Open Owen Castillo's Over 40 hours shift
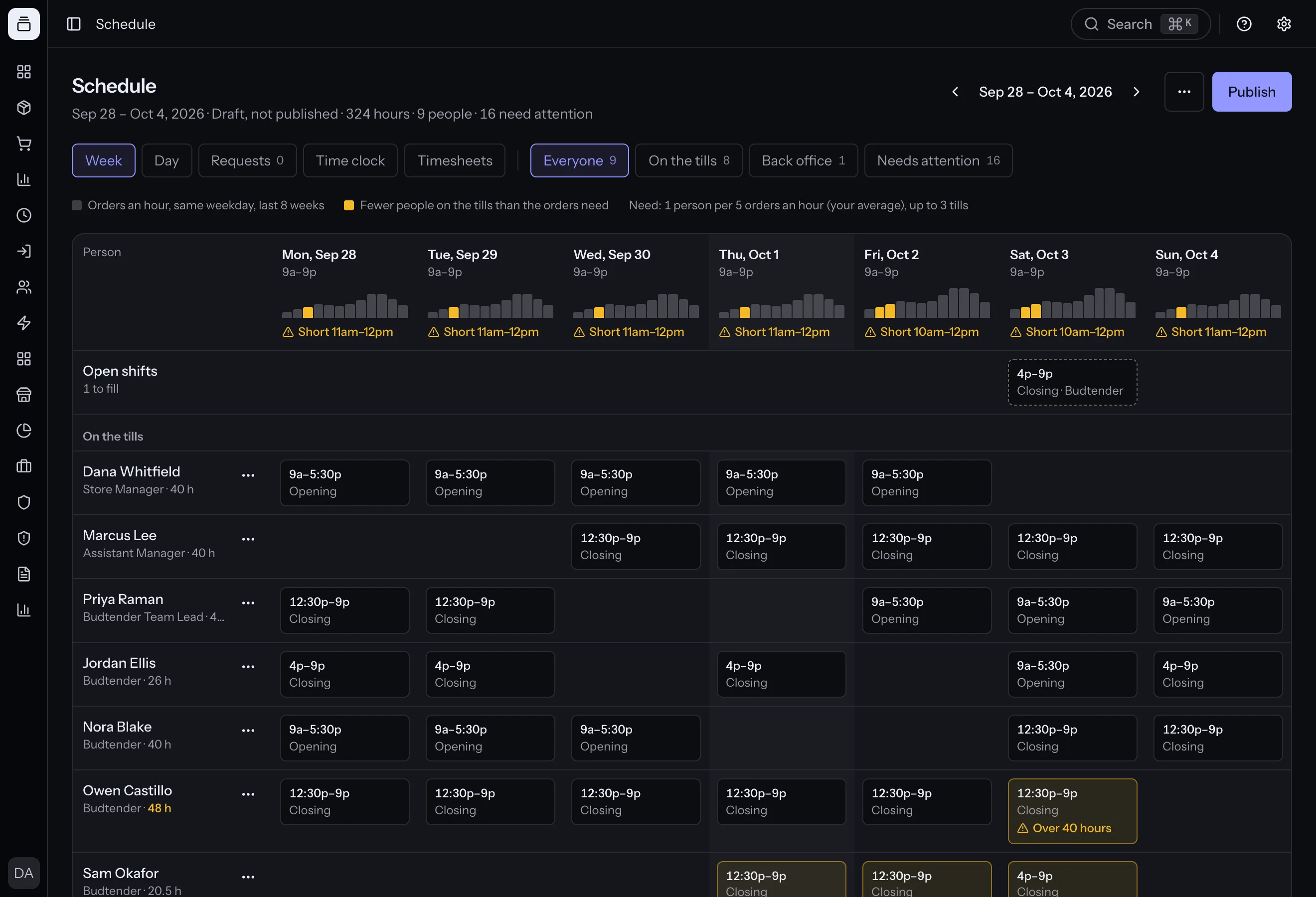This screenshot has width=1316, height=897. pyautogui.click(x=1073, y=811)
